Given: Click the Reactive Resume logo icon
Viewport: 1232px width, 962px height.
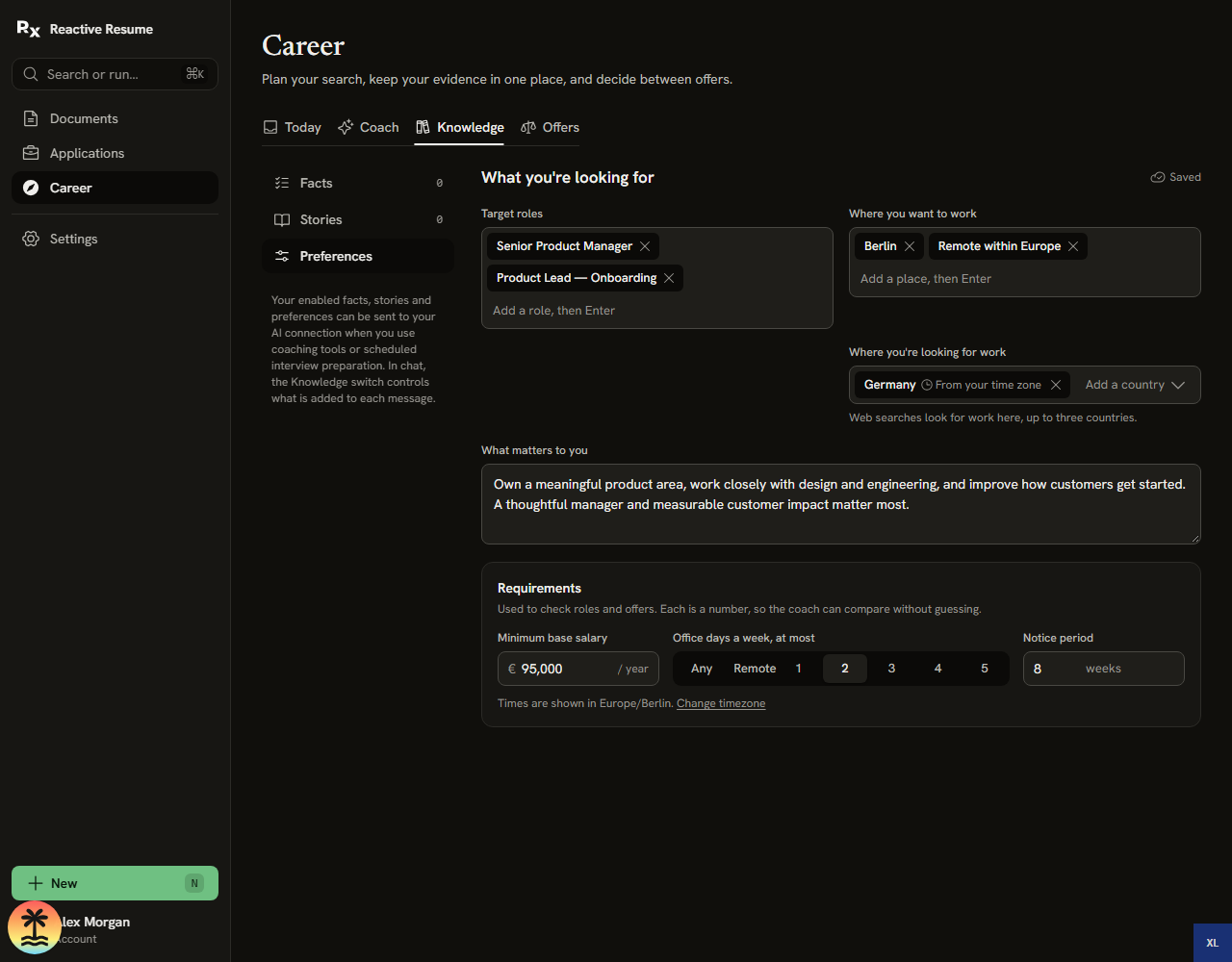Looking at the screenshot, I should coord(29,29).
